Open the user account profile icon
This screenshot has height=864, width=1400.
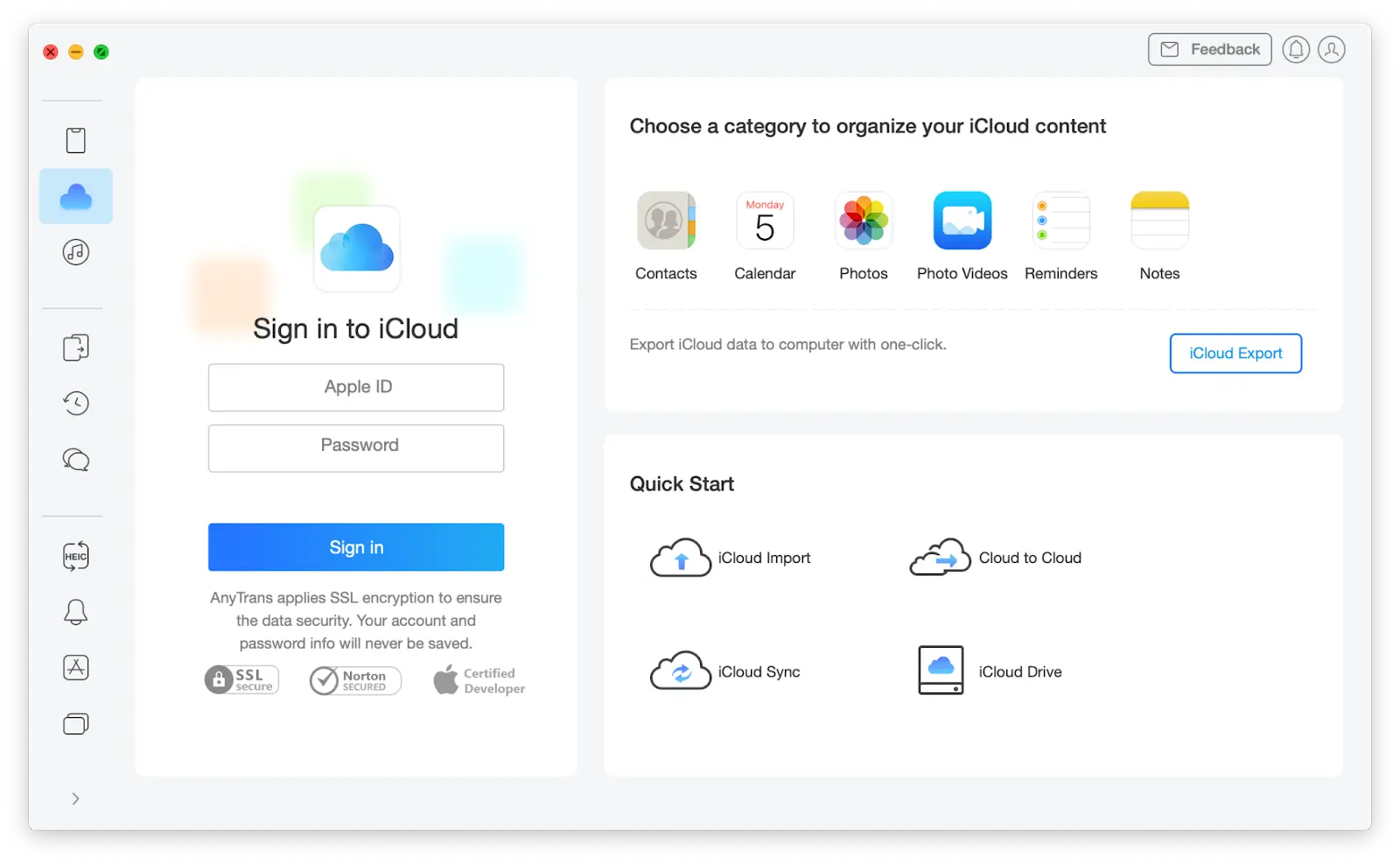1332,50
